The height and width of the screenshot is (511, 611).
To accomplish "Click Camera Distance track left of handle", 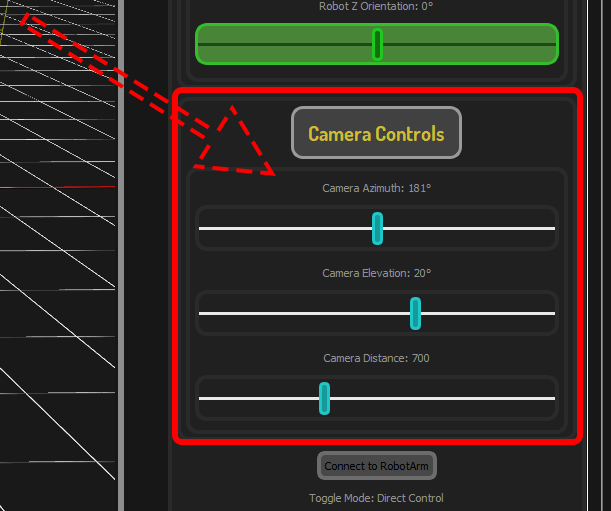I will point(258,398).
